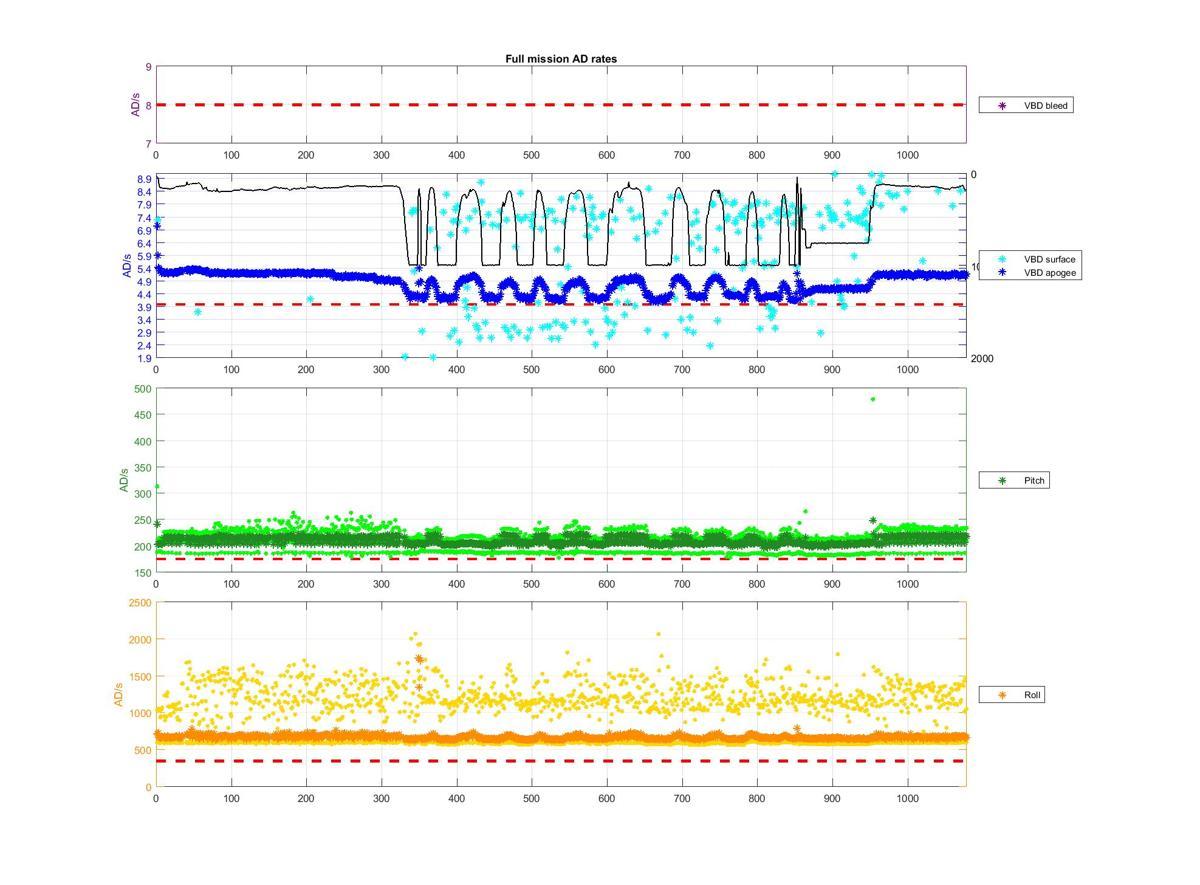Select the Pitch legend entry
1200x885 pixels.
coord(1016,481)
